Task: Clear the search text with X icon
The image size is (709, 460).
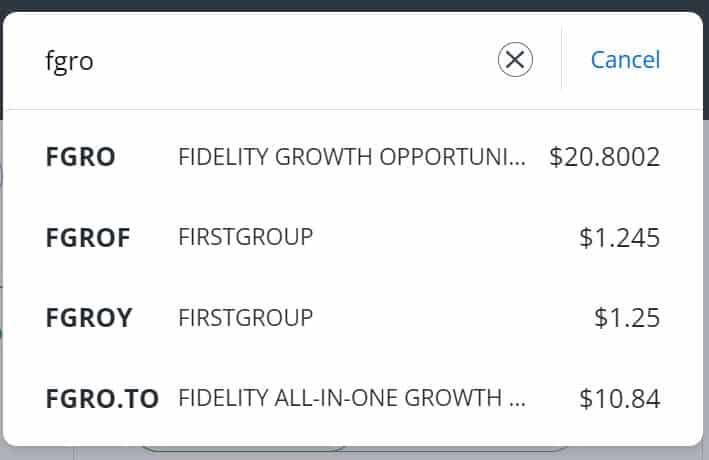Action: (x=515, y=59)
